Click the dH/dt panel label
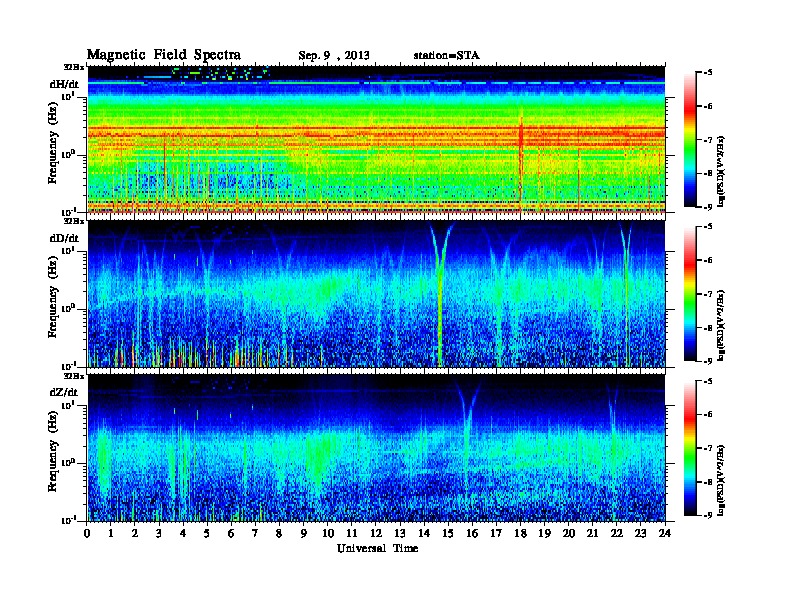This screenshot has height=612, width=792. point(64,84)
